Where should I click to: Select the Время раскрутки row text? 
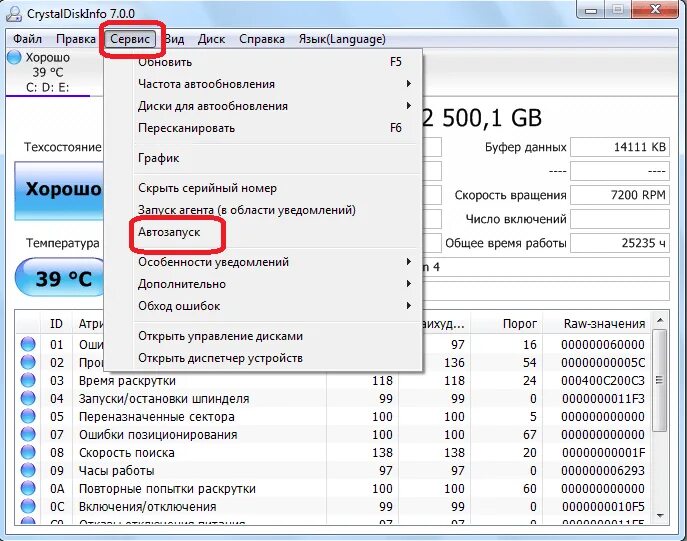click(x=127, y=381)
